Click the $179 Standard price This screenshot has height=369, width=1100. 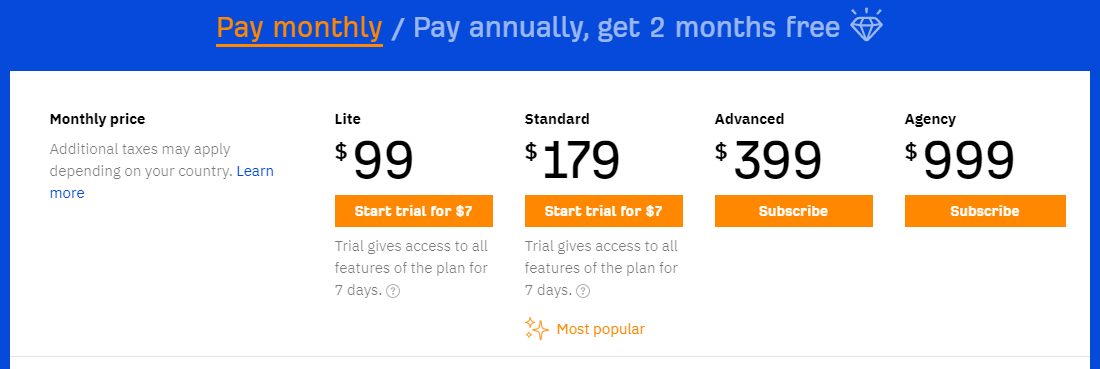click(x=572, y=160)
